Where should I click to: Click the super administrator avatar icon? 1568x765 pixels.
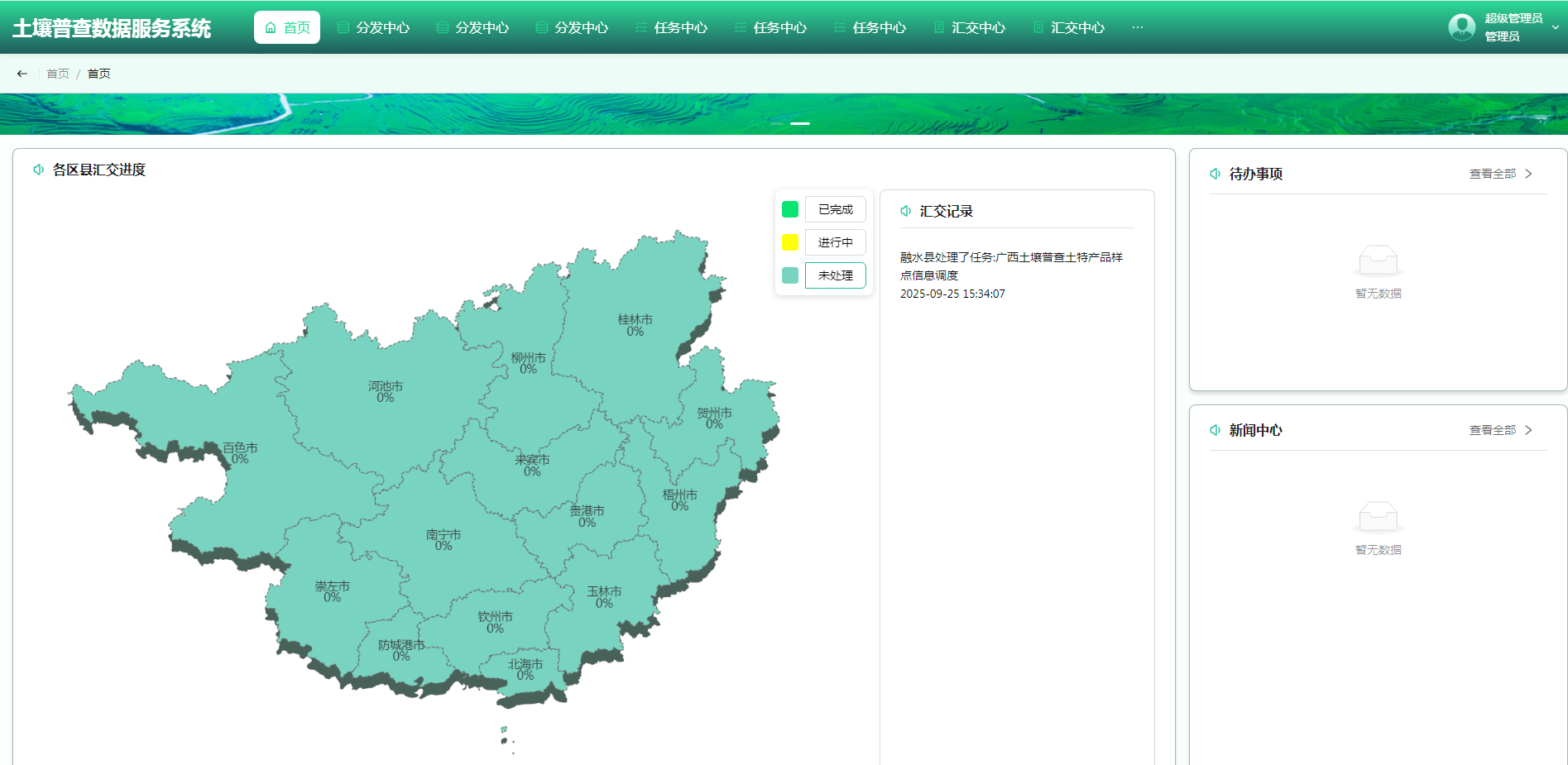coord(1461,27)
